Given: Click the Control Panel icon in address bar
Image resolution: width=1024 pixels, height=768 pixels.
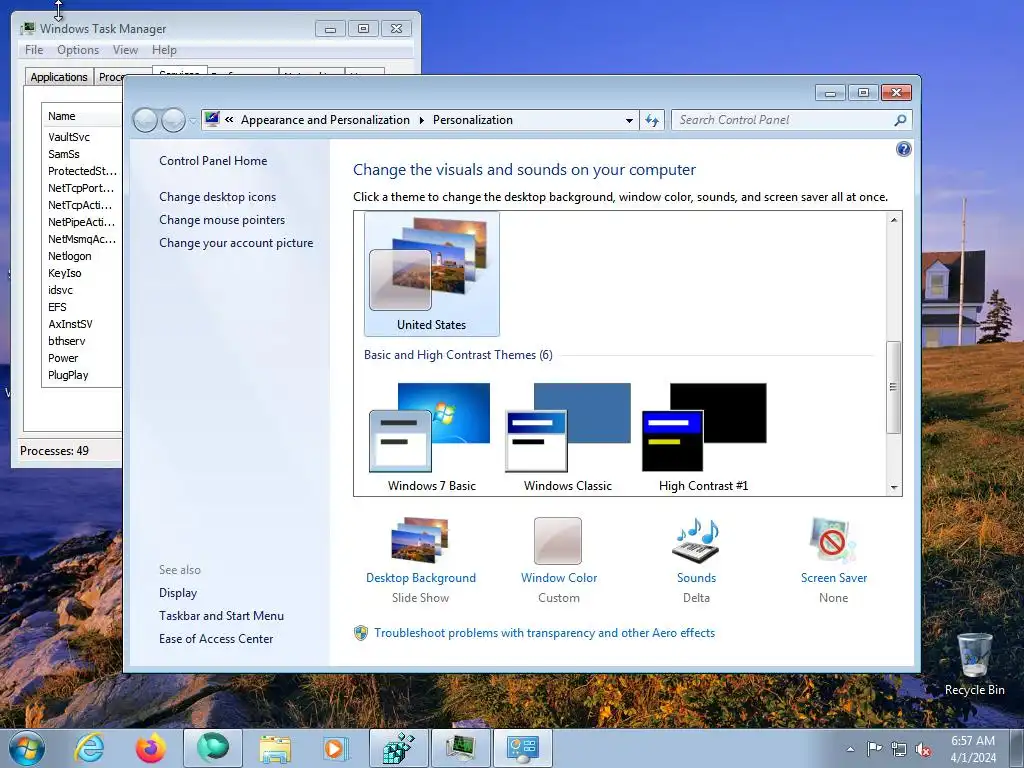Looking at the screenshot, I should 212,119.
